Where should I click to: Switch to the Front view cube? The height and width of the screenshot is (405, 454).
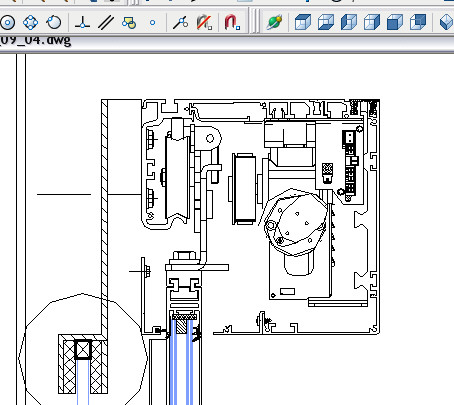(x=395, y=23)
